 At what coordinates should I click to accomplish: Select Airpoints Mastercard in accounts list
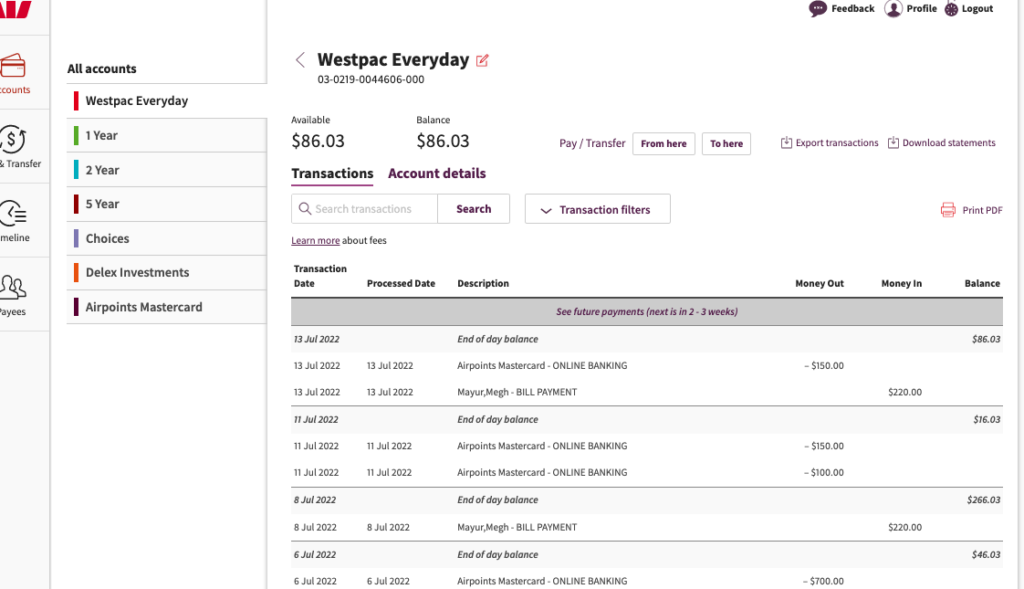pos(144,307)
